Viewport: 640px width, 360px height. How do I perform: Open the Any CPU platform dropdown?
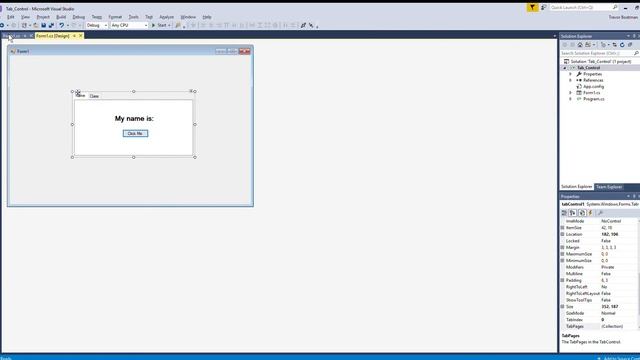(x=129, y=25)
